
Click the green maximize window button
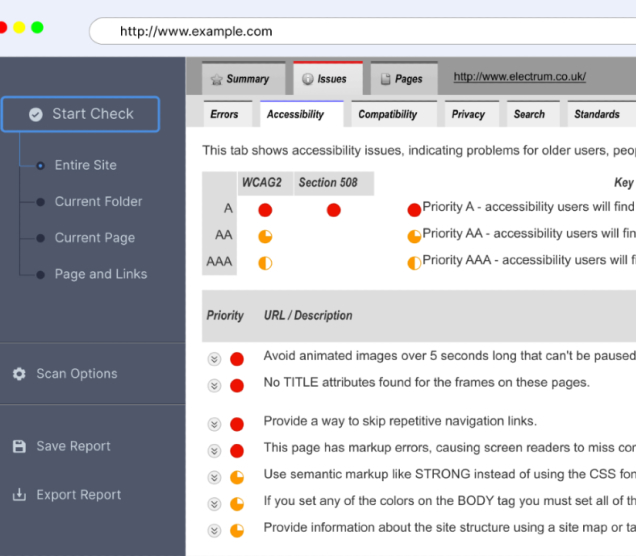[x=37, y=28]
